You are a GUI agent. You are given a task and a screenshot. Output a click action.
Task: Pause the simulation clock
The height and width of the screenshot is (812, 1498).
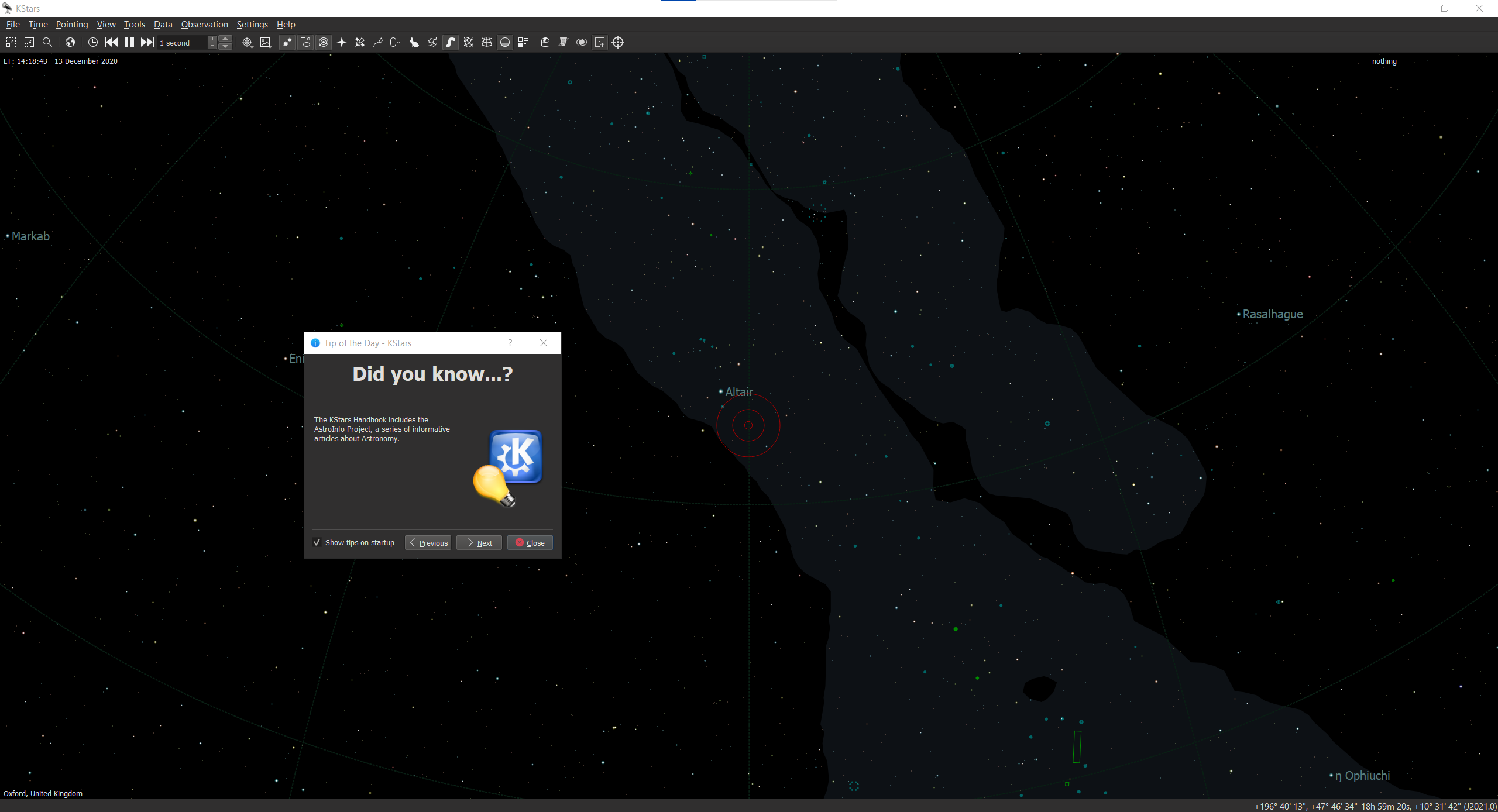coord(129,42)
